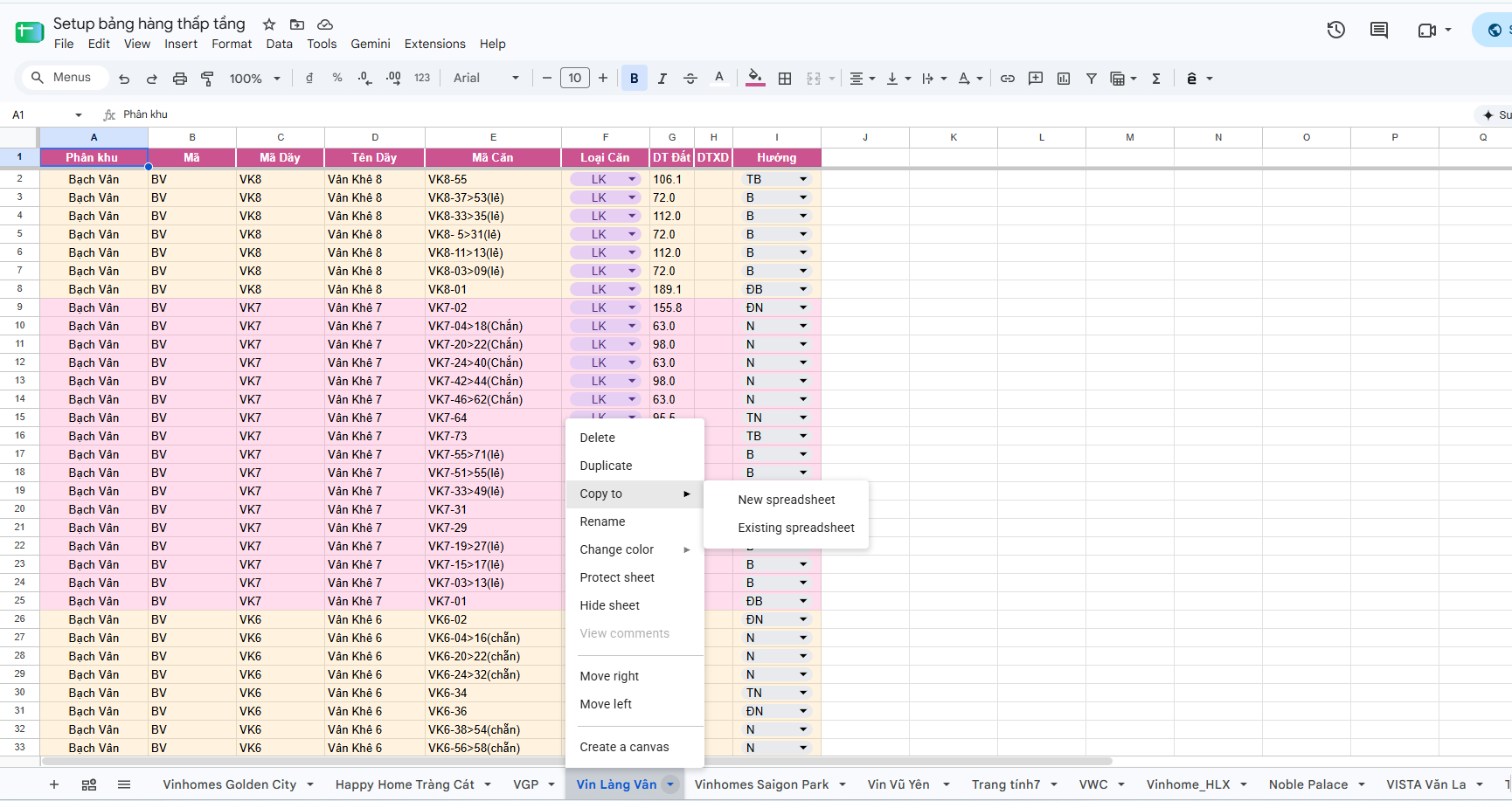The height and width of the screenshot is (801, 1512).
Task: Choose New spreadsheet in the submenu
Action: click(787, 500)
